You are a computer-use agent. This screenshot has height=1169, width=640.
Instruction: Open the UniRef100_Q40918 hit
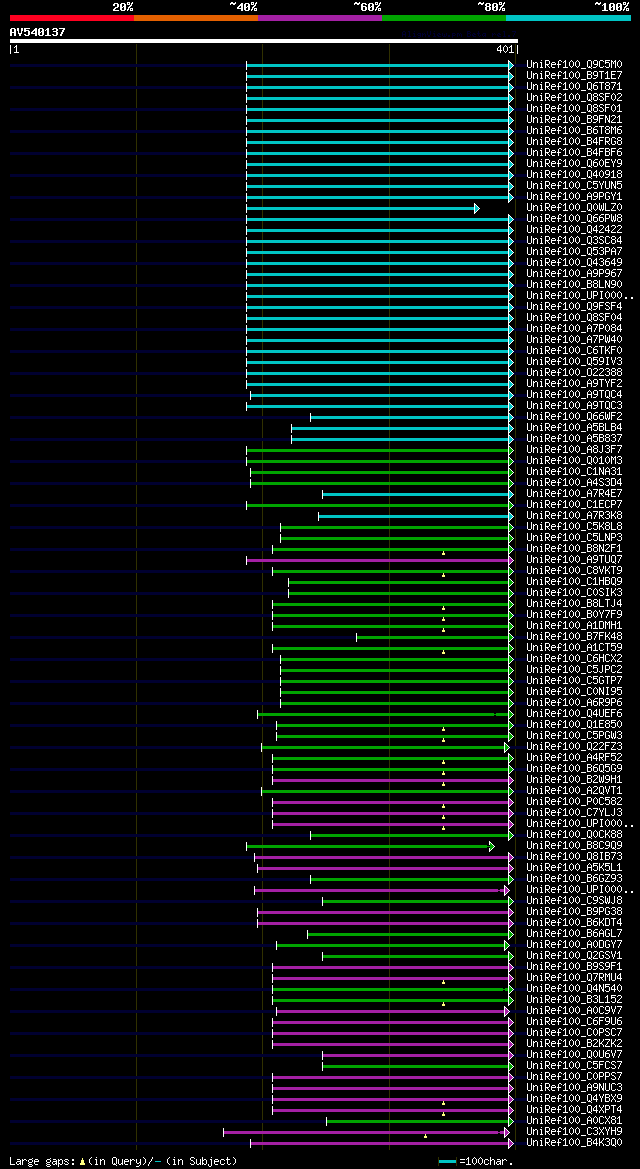point(574,174)
